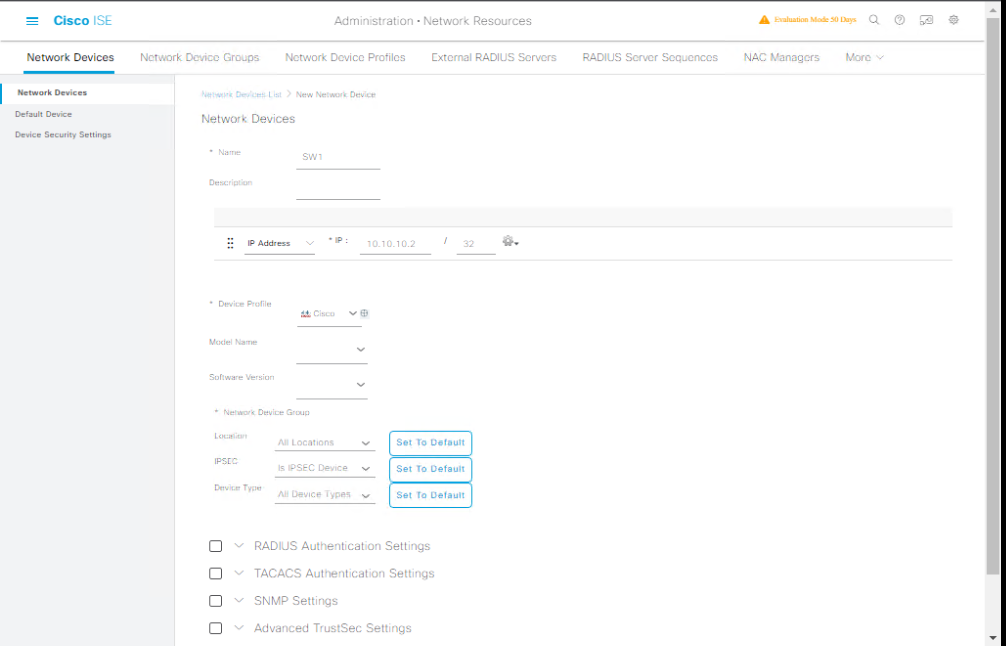Screen dimensions: 1006x646
Task: Click the scroll-down arrow on the scrollbar
Action: click(994, 638)
